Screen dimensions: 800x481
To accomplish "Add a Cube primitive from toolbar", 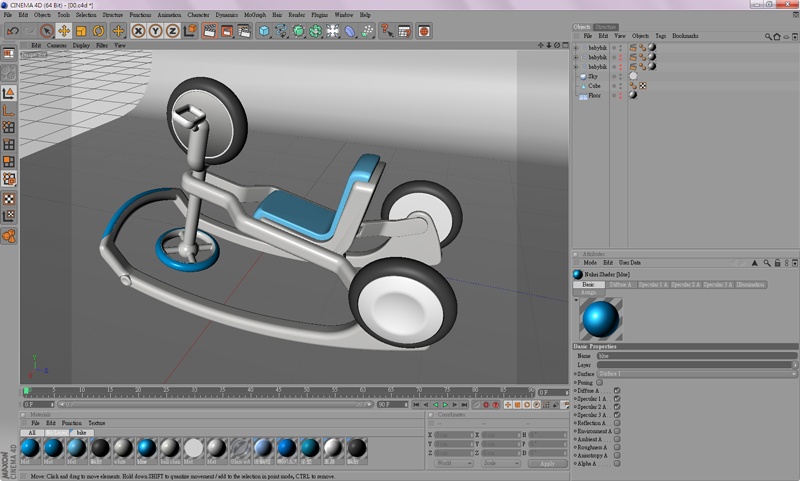I will point(264,31).
